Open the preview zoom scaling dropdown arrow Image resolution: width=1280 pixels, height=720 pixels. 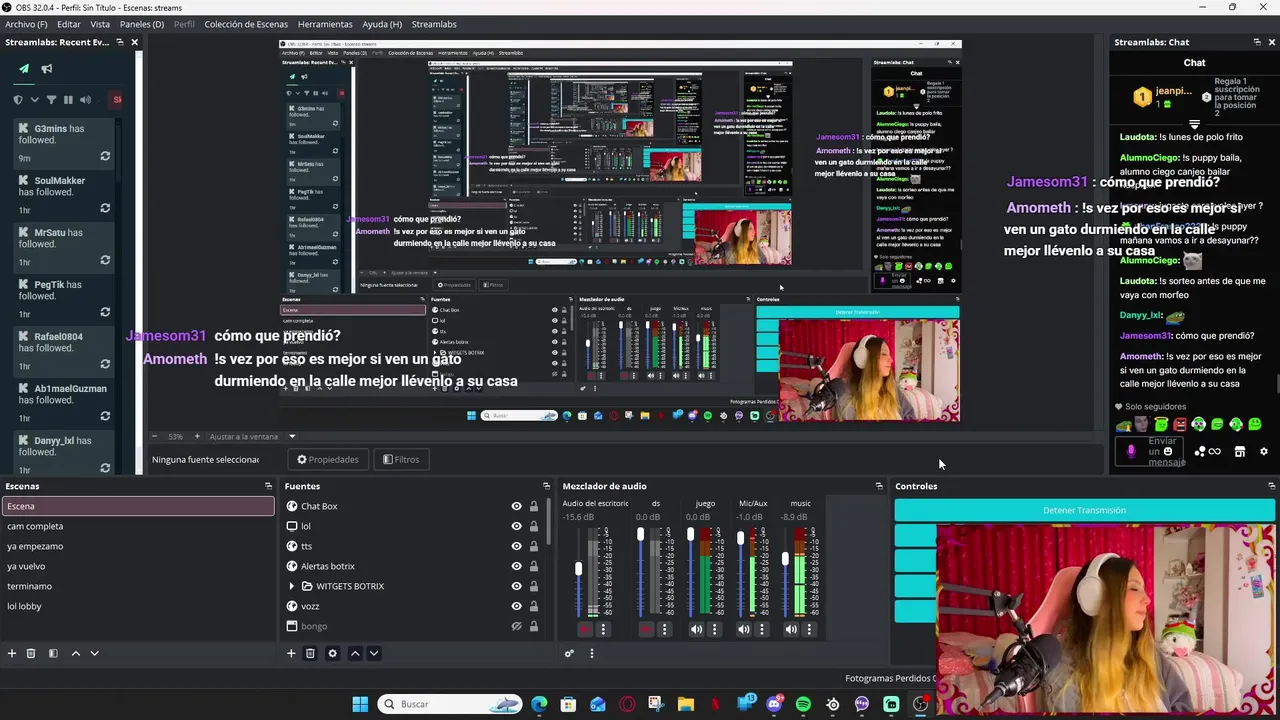tap(292, 436)
